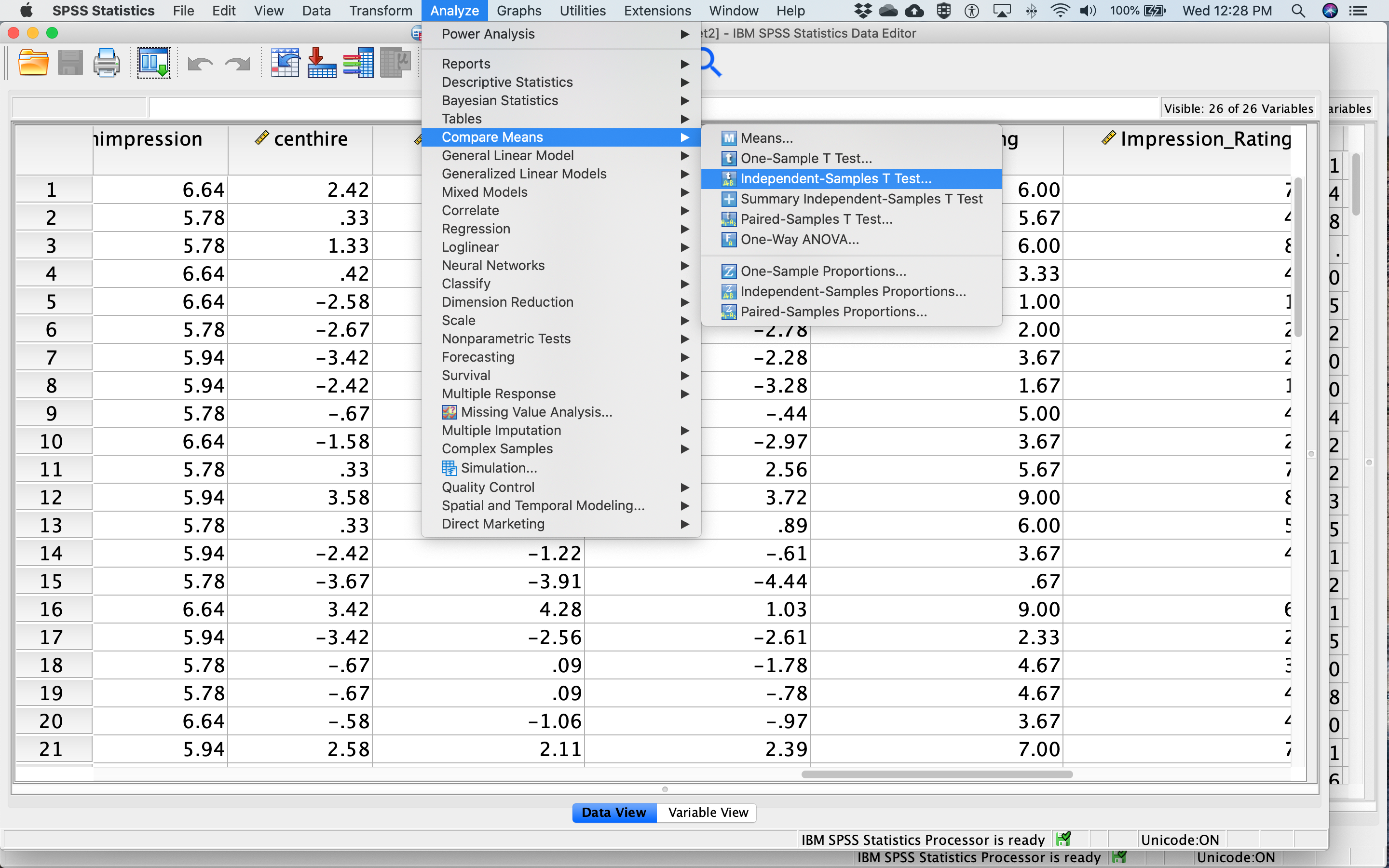Select the centhire column header

point(300,149)
